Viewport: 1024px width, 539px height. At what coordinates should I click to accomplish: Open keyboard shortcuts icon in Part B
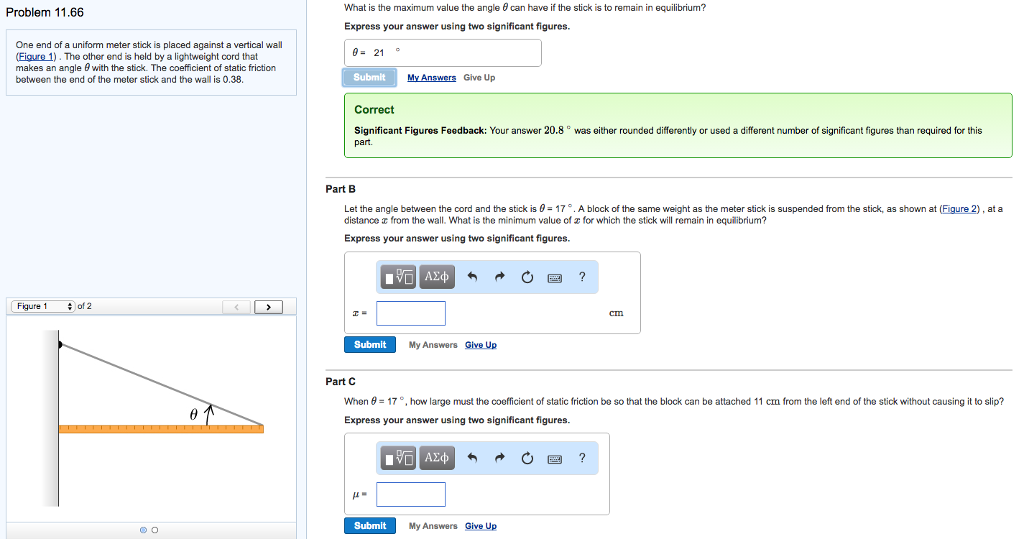pos(554,278)
